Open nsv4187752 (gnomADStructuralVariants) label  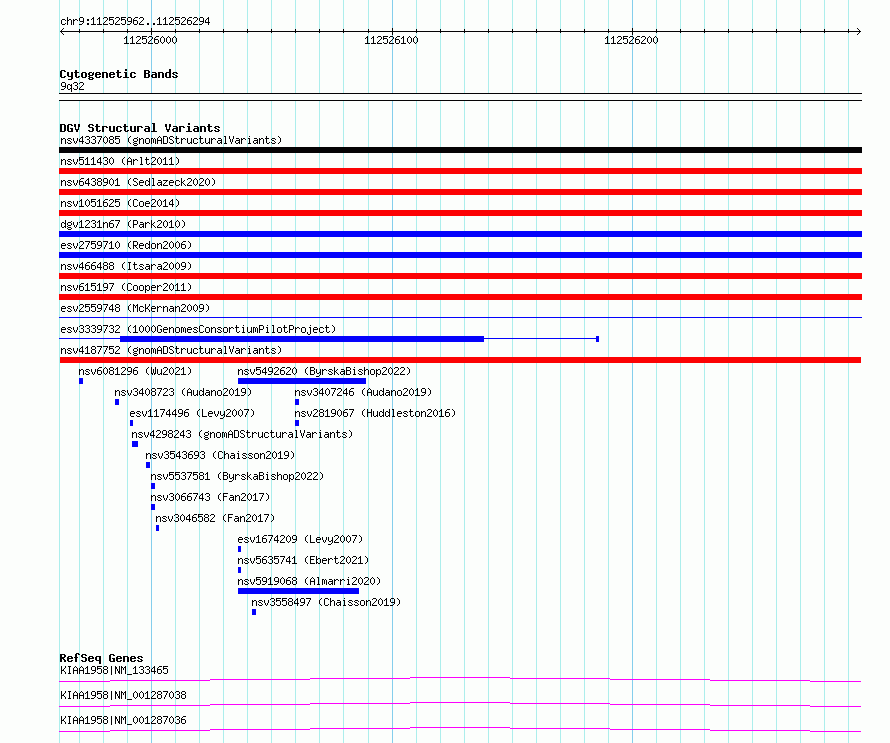pos(171,350)
